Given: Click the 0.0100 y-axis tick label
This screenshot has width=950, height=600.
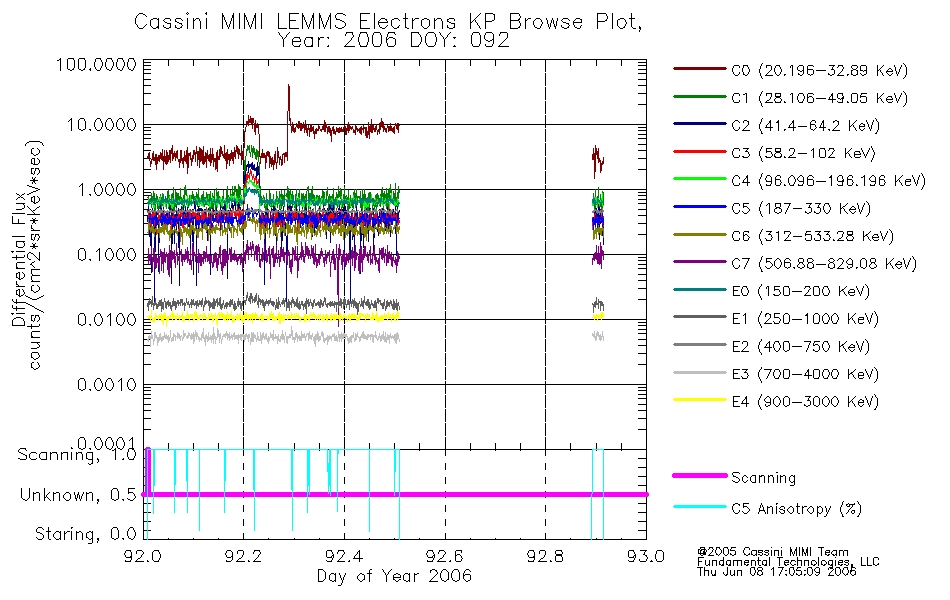Looking at the screenshot, I should [x=107, y=319].
